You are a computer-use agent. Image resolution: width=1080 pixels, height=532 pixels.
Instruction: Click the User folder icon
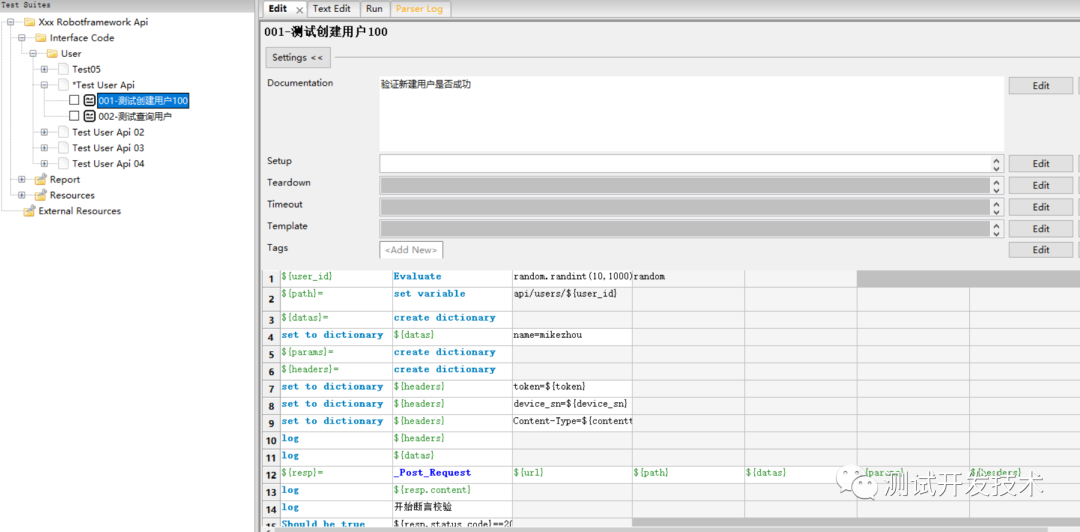coord(52,54)
